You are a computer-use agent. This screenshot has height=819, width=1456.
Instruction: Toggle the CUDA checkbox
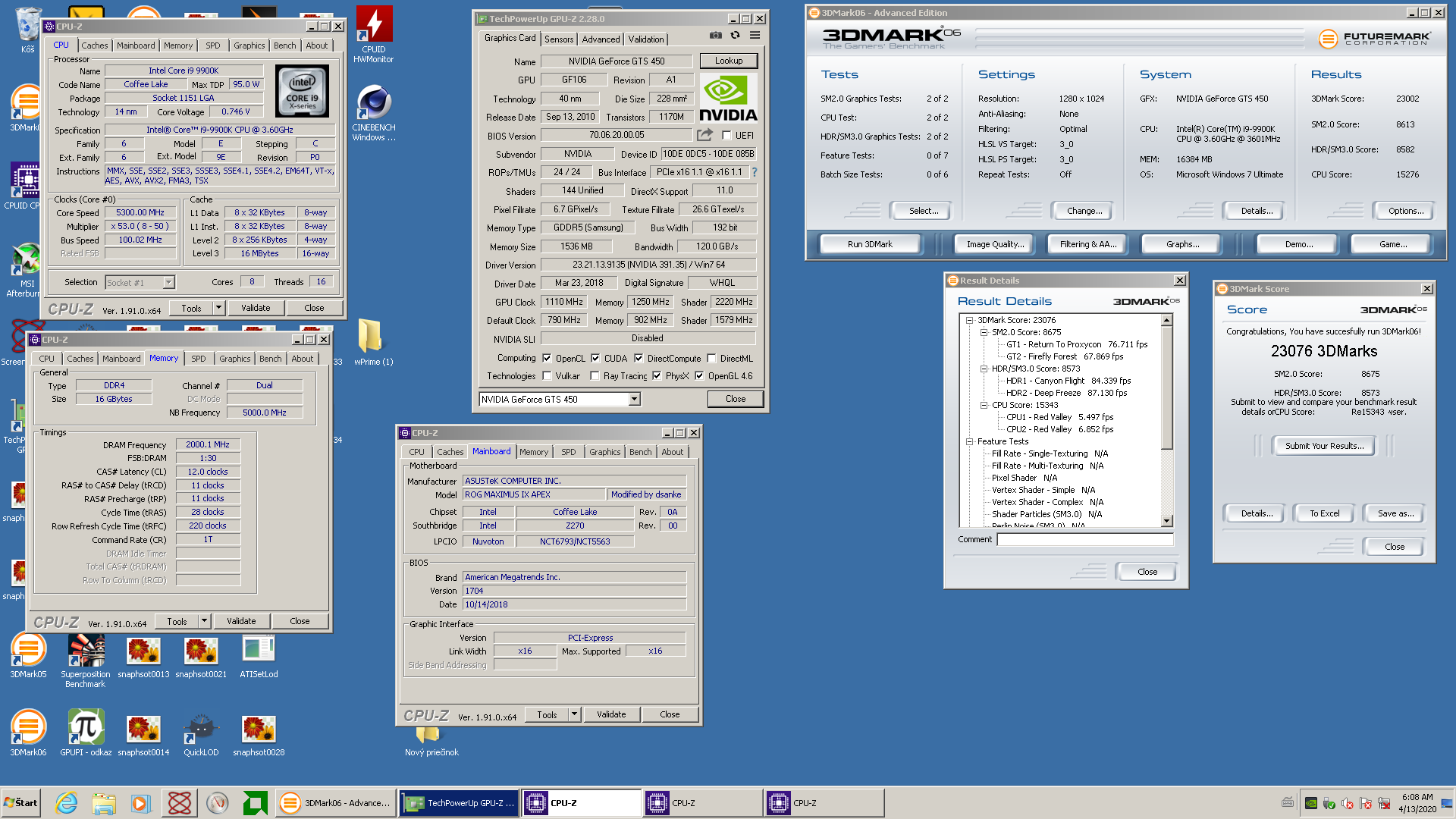[595, 358]
